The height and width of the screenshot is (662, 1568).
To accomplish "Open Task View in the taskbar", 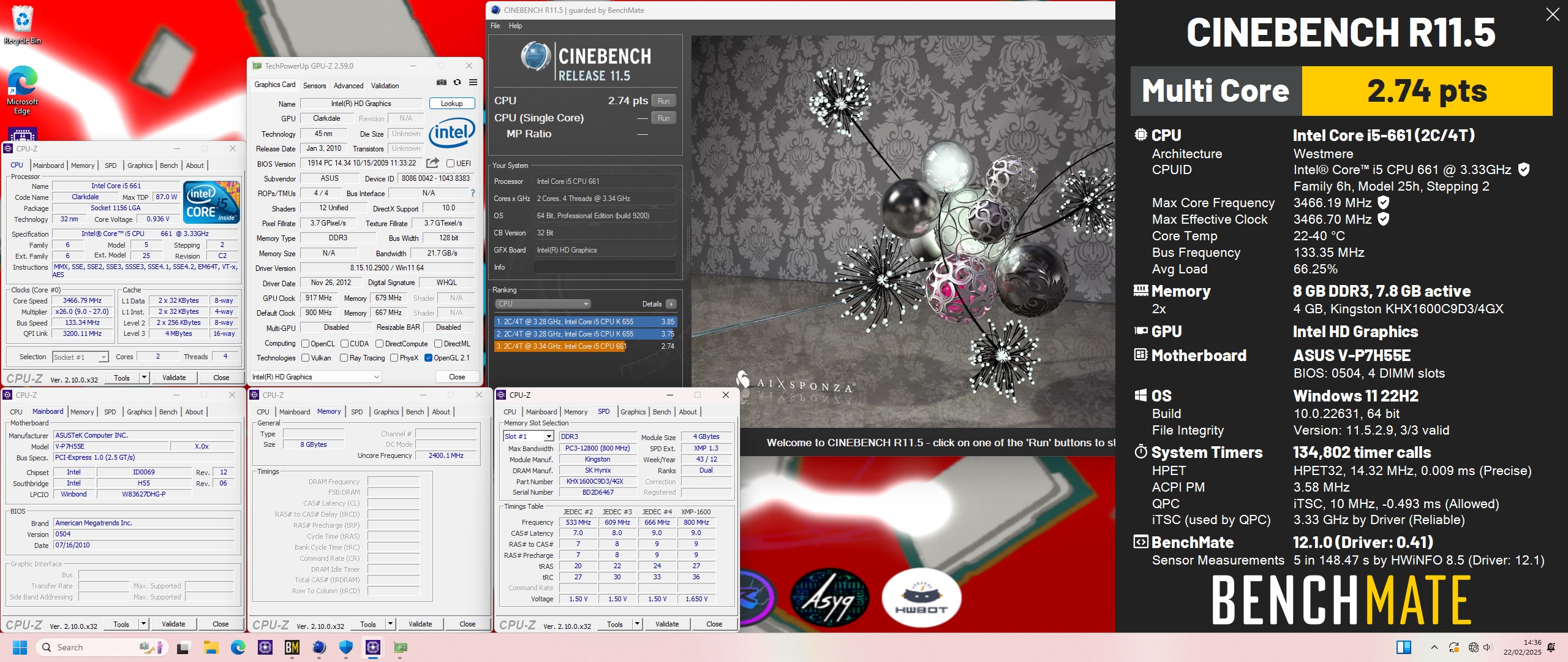I will pos(183,647).
